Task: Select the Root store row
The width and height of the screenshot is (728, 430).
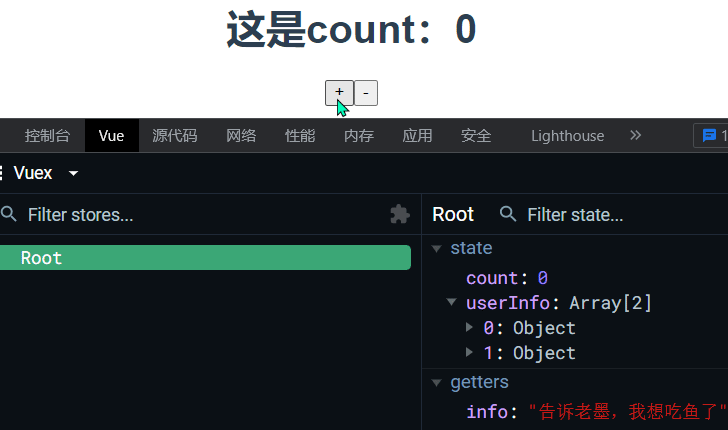Action: [205, 258]
